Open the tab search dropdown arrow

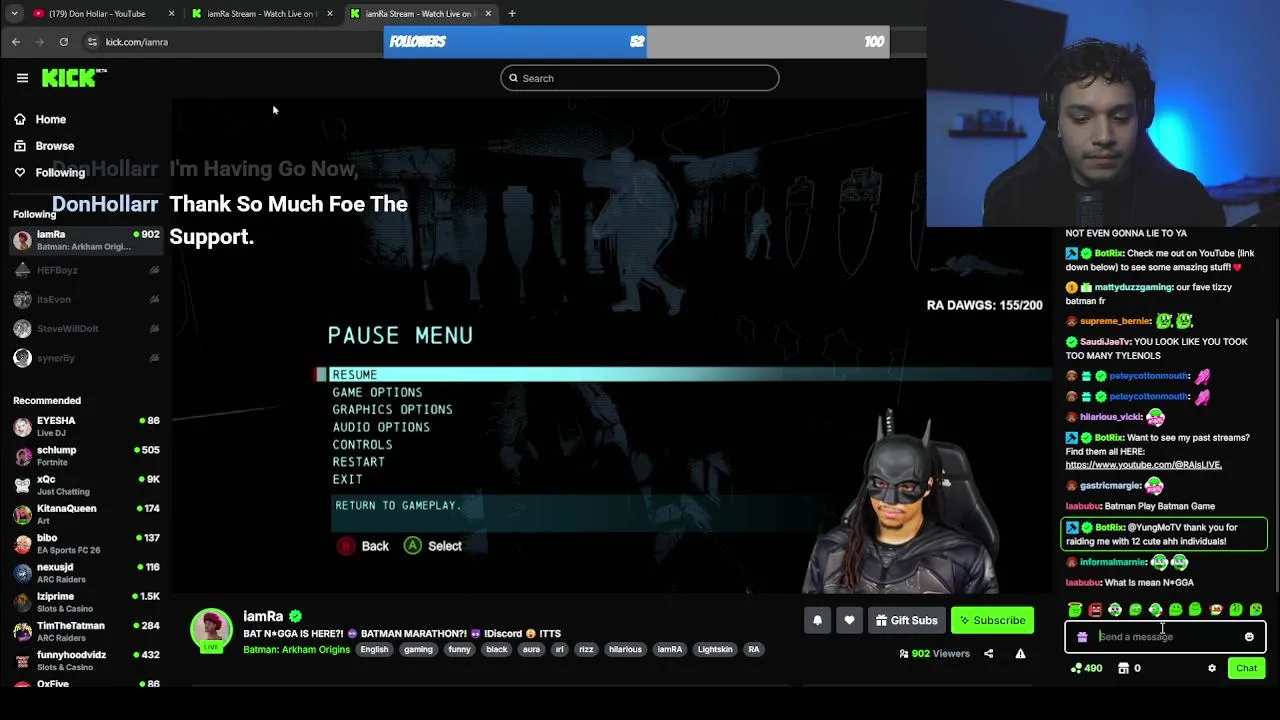14,14
